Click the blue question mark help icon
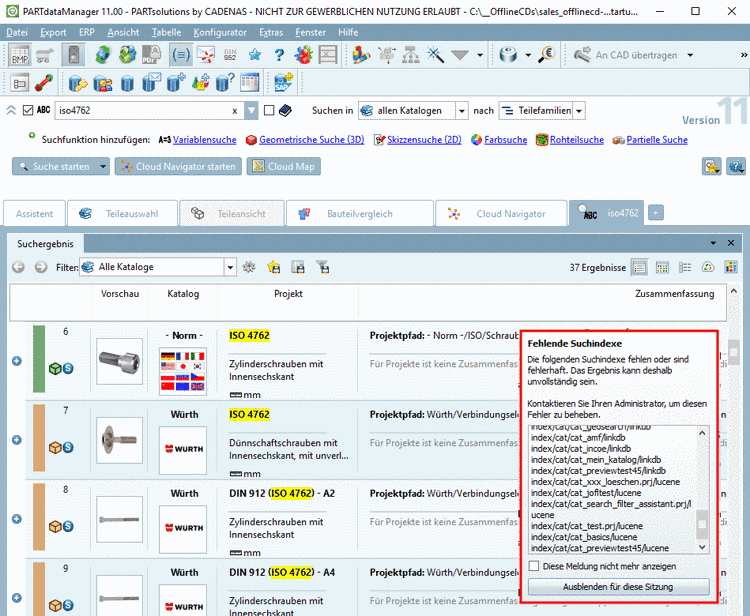 279,55
